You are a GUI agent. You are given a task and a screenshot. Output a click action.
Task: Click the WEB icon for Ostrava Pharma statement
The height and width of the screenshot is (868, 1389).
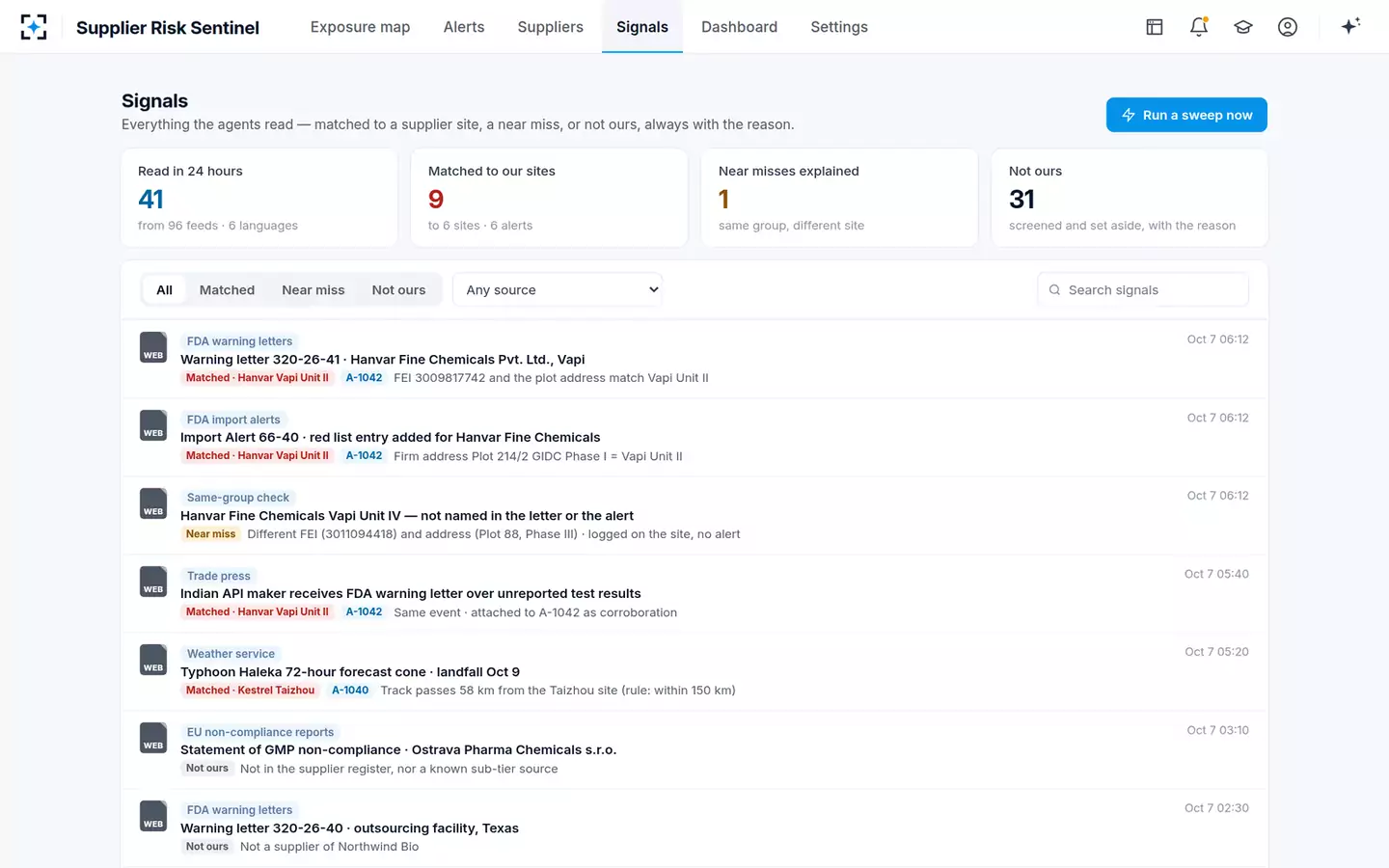click(153, 738)
